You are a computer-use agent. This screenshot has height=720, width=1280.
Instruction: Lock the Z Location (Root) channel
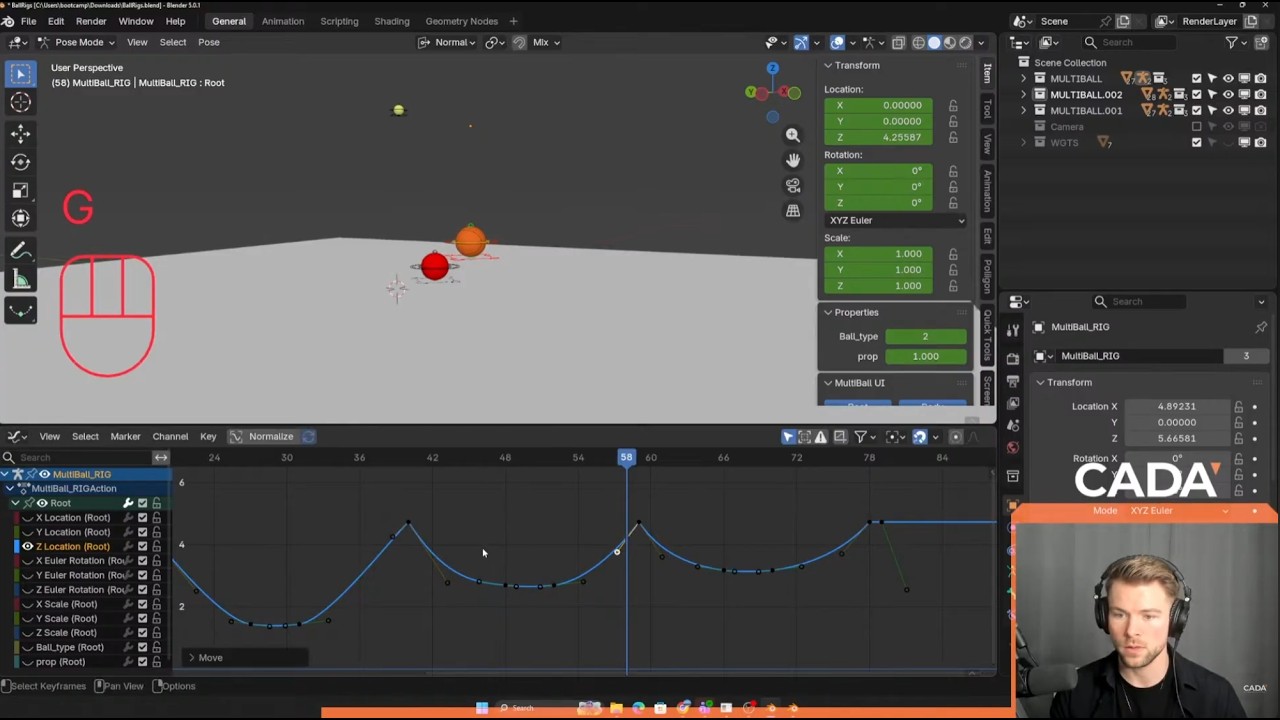pos(156,547)
